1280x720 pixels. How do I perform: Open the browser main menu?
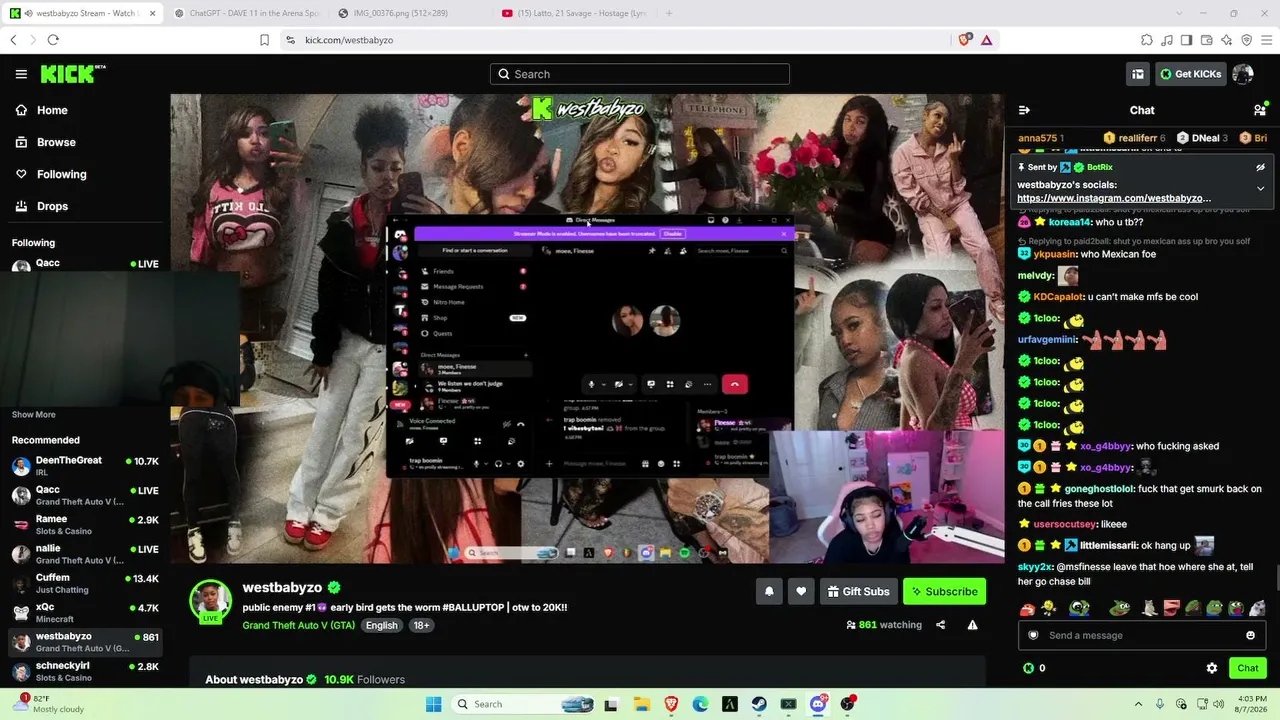(1266, 40)
